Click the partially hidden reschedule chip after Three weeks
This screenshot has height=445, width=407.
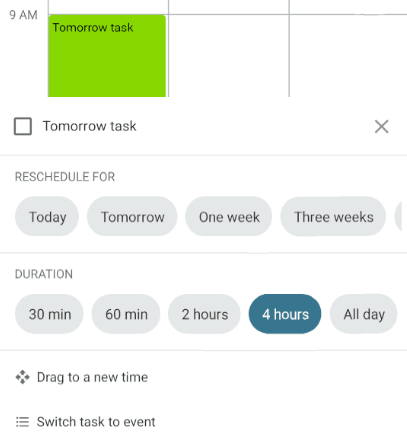(x=400, y=217)
